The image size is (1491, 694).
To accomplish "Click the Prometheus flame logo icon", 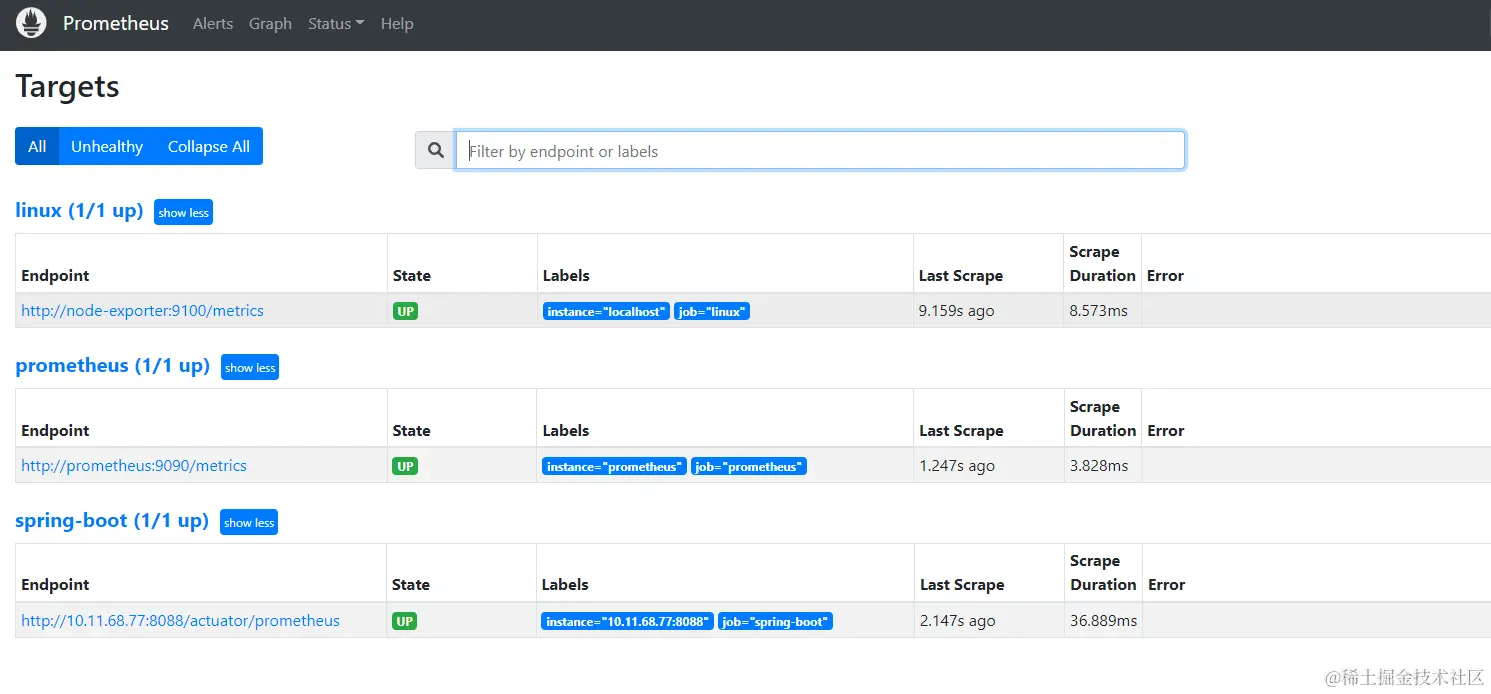I will click(x=31, y=23).
